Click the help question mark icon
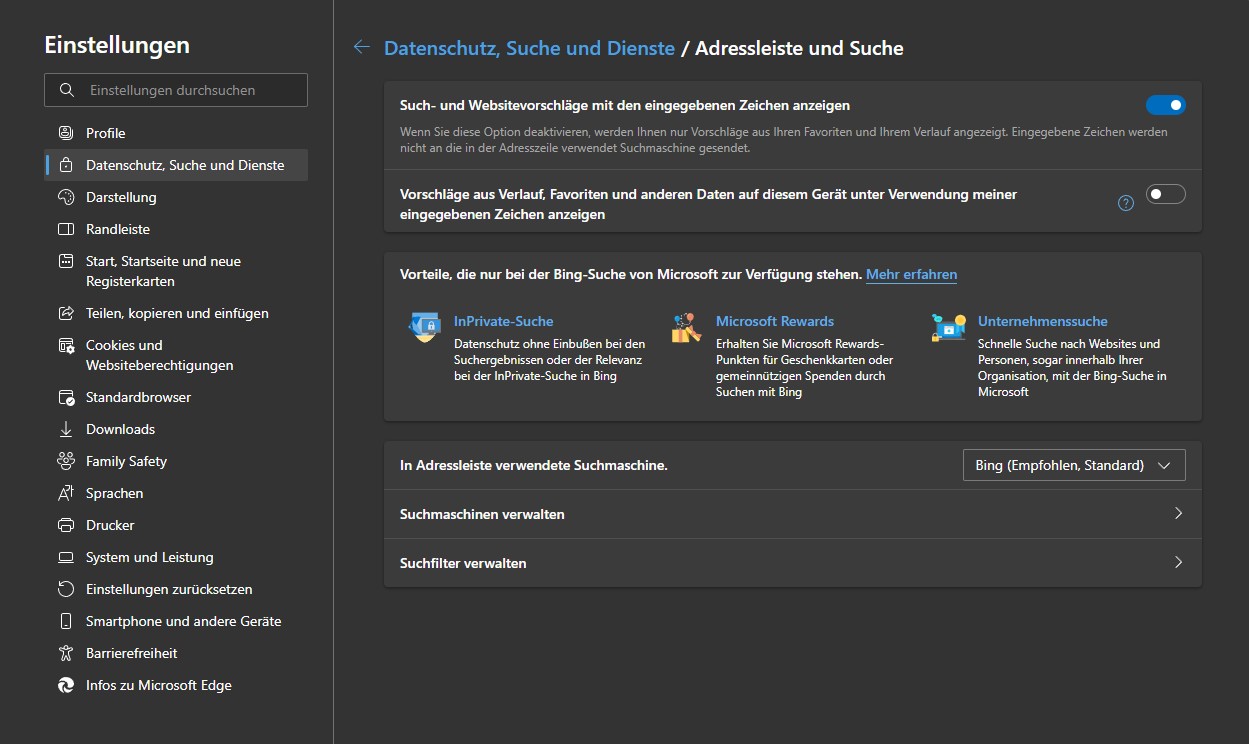The image size is (1249, 744). click(x=1124, y=202)
